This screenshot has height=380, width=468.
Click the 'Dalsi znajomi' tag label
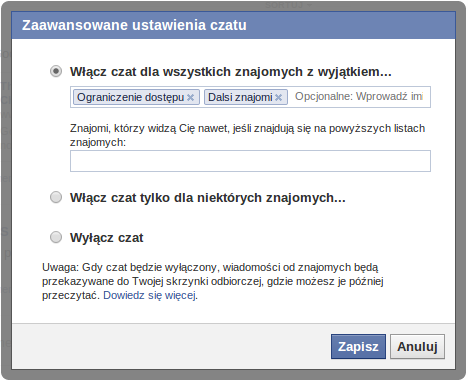240,97
